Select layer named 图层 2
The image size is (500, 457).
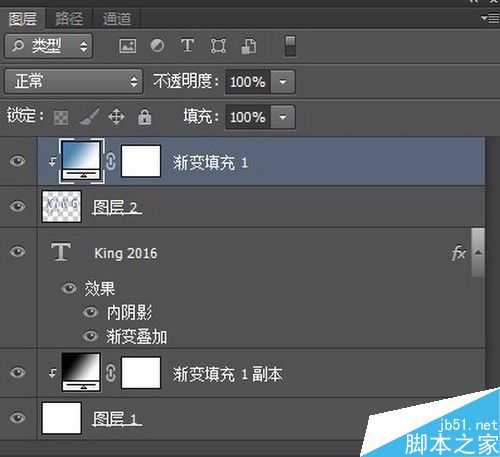pos(117,208)
